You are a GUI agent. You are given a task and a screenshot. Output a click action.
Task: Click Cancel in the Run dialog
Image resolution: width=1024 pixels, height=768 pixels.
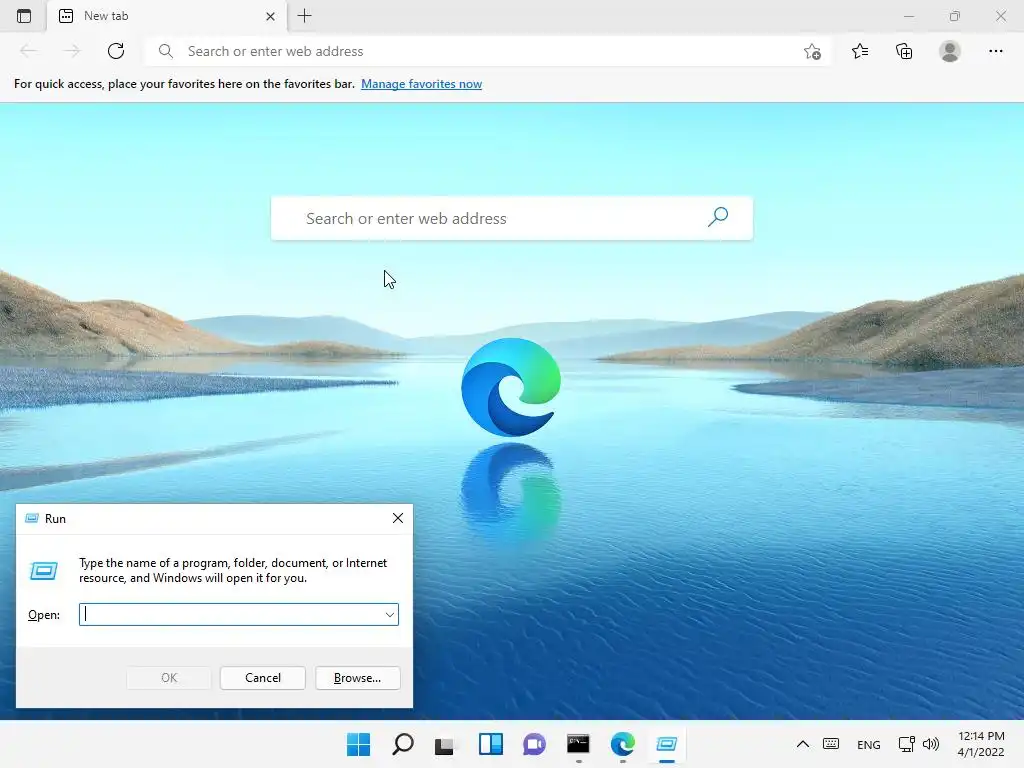pyautogui.click(x=263, y=678)
